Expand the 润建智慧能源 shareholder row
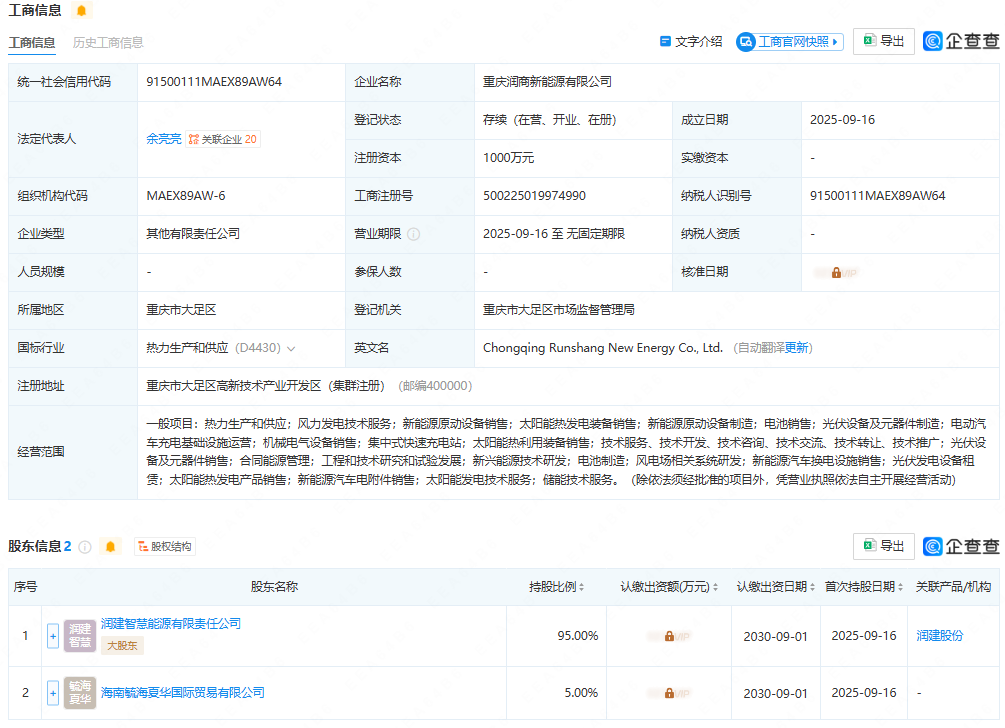Image resolution: width=1005 pixels, height=728 pixels. pos(53,636)
